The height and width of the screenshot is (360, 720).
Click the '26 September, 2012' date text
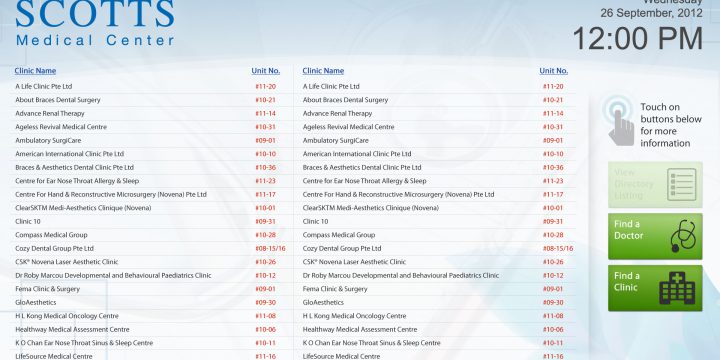tap(651, 13)
